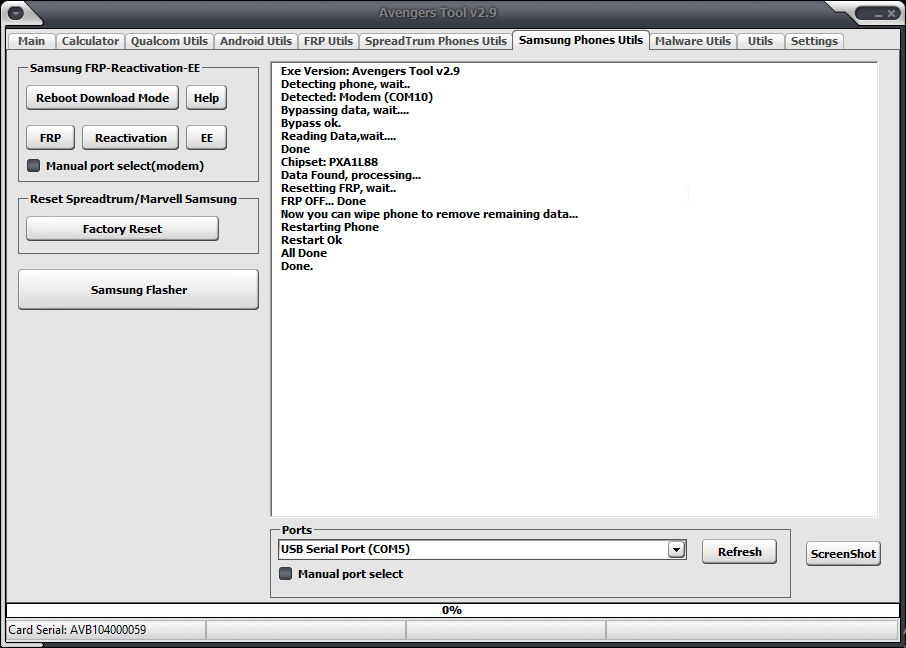Click log line 'Reading Data,wait....'
The width and height of the screenshot is (906, 648).
[x=339, y=136]
